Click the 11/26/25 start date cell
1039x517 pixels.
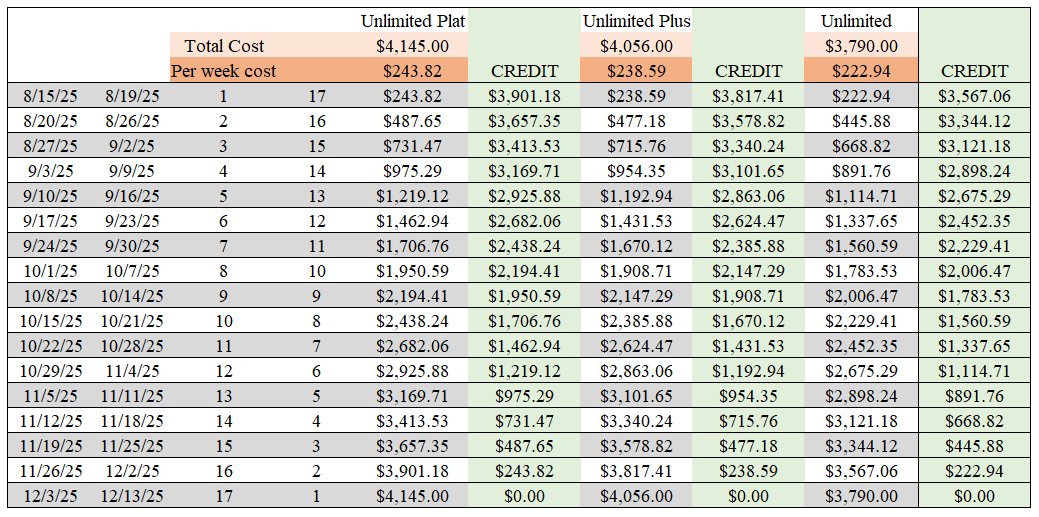(x=50, y=471)
